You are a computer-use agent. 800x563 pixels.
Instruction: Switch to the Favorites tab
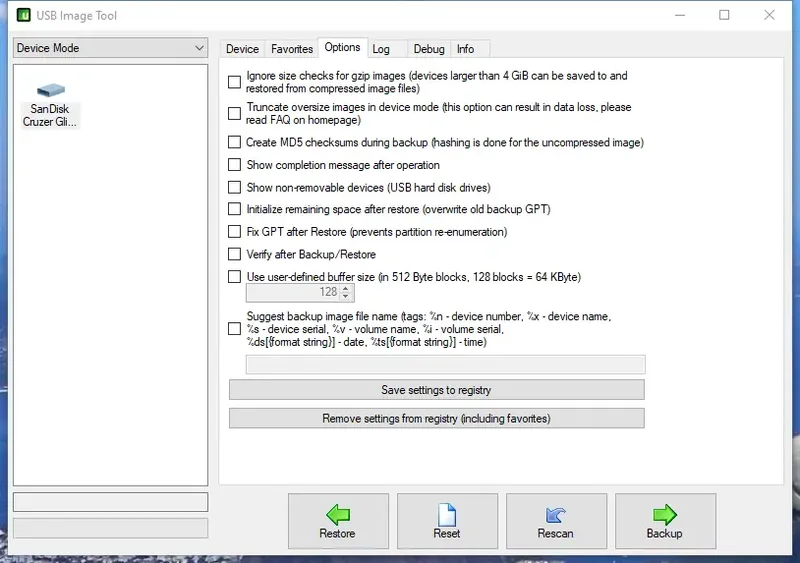coord(292,49)
